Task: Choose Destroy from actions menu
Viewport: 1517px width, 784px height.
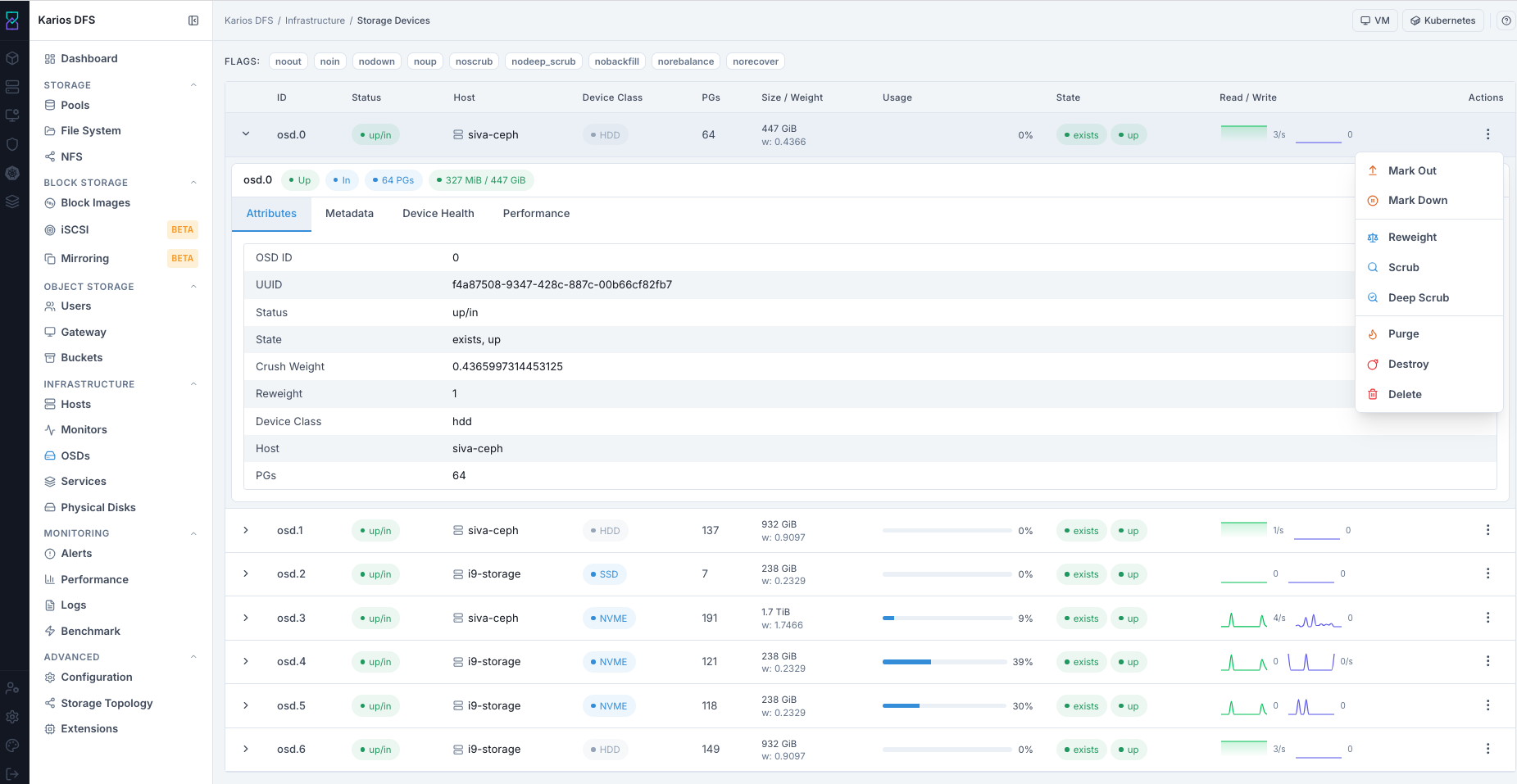Action: [x=1428, y=365]
